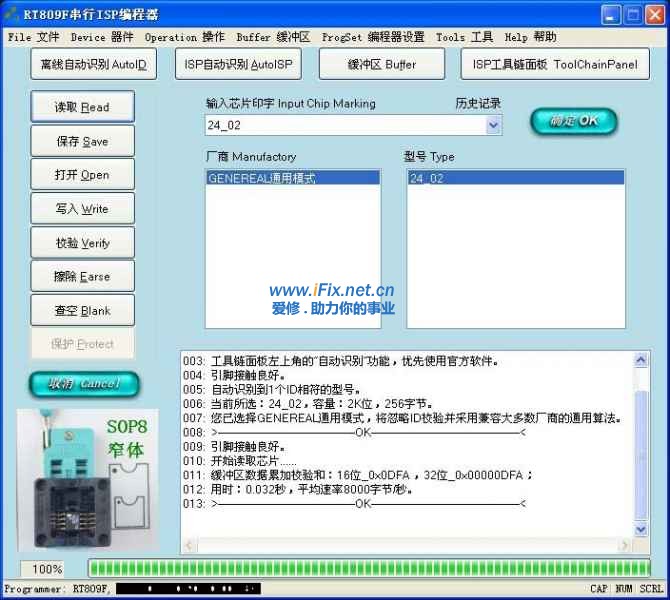The image size is (670, 600).
Task: Click the Input Chip Marking text field
Action: click(345, 125)
